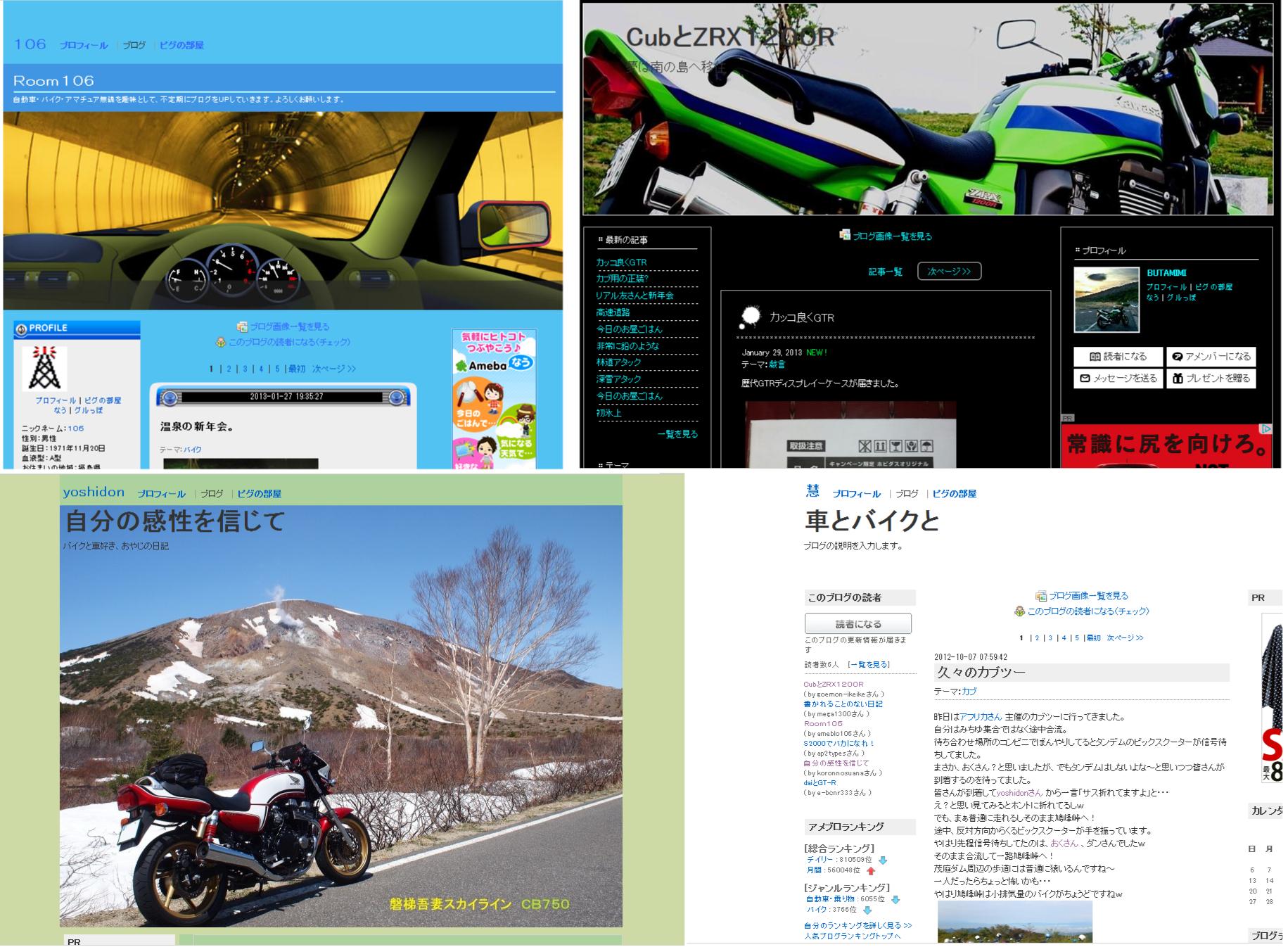Click the theme link 戯言 in GTR post
The width and height of the screenshot is (1288, 947).
coord(777,364)
